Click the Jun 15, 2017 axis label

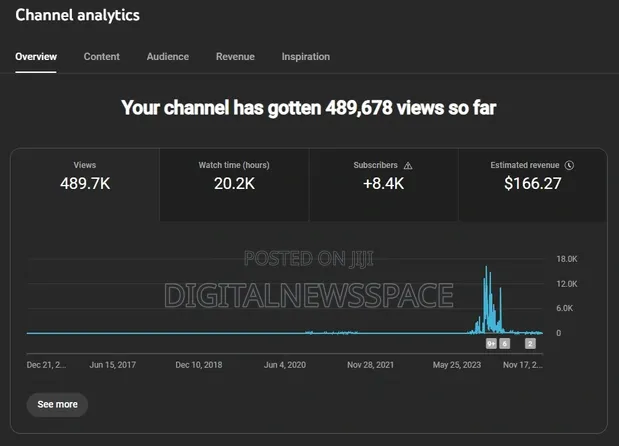tap(113, 365)
